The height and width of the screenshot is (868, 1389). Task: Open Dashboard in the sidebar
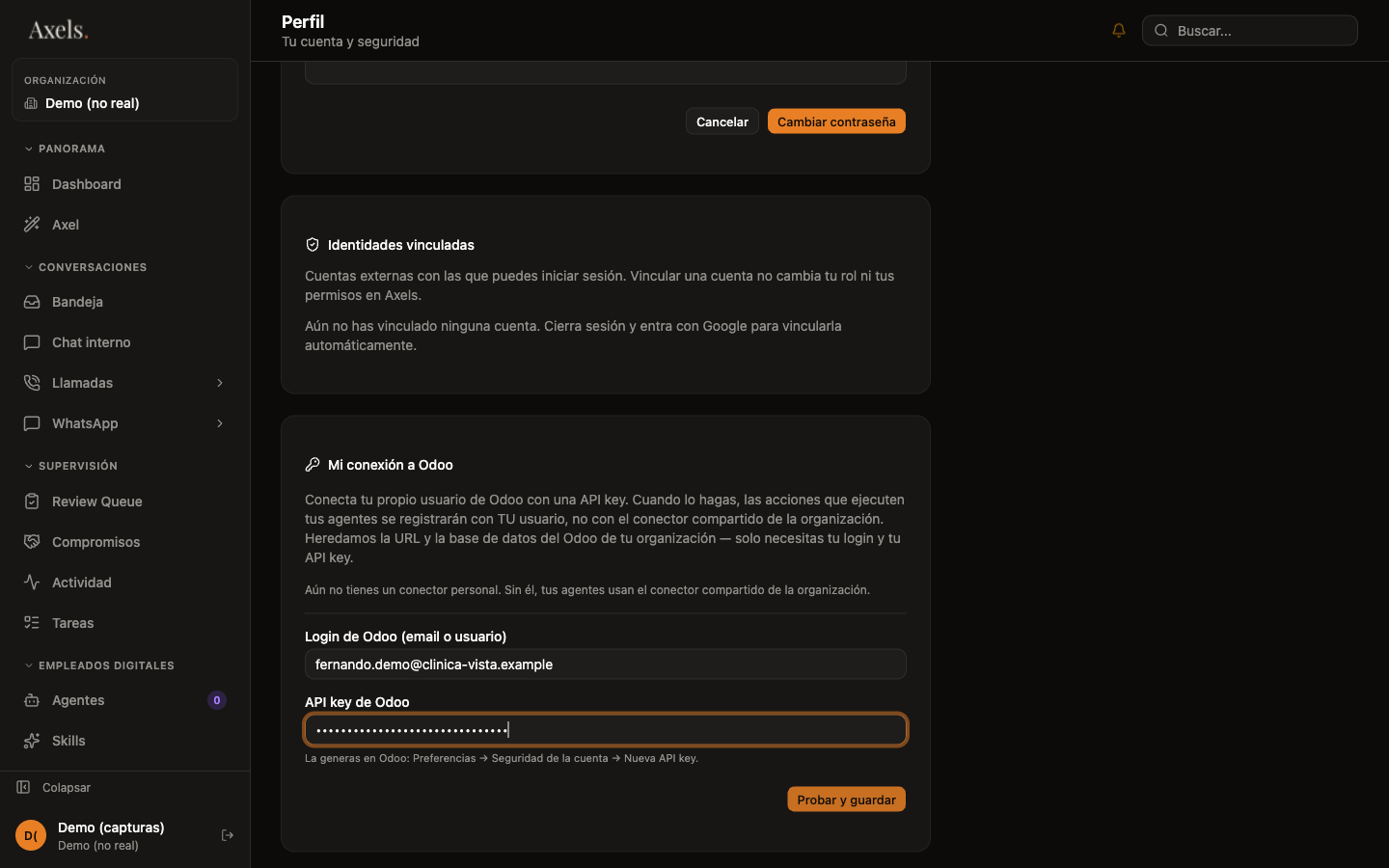[x=124, y=184]
